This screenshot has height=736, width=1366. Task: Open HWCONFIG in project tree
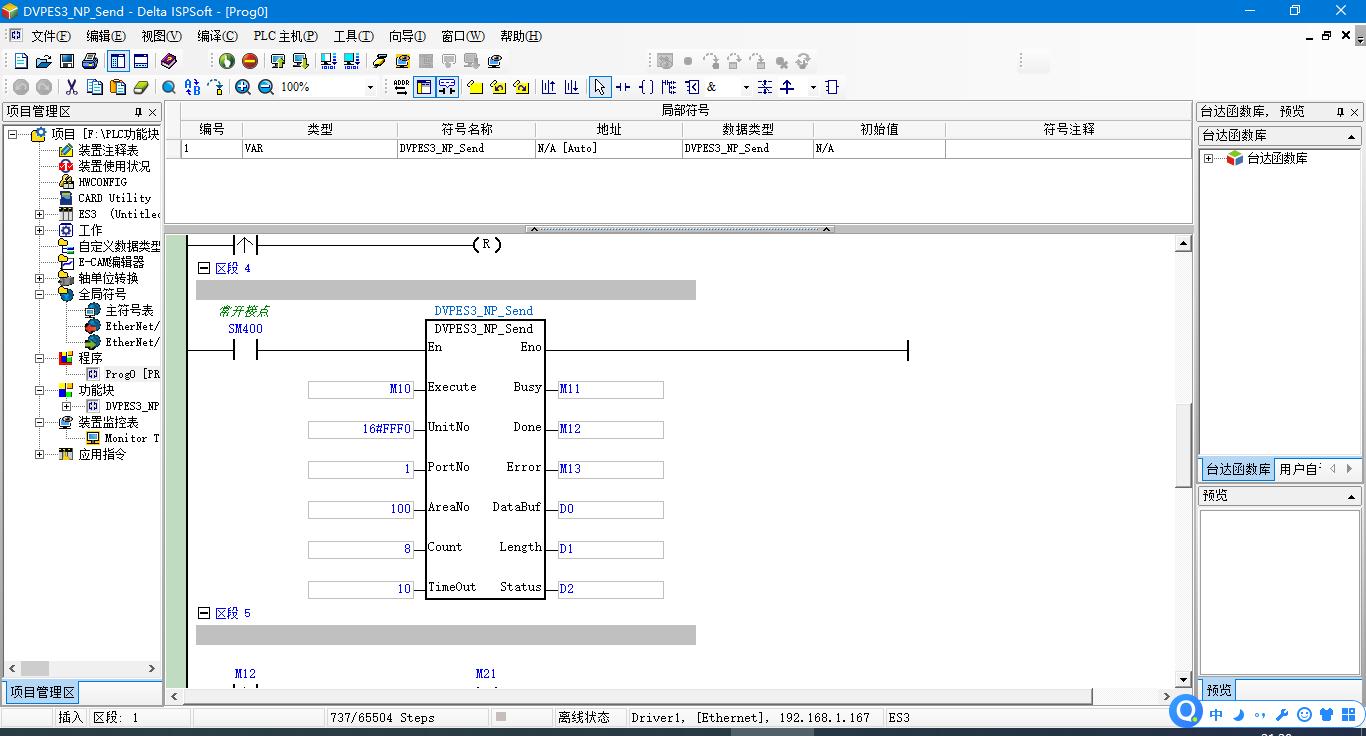[x=102, y=182]
